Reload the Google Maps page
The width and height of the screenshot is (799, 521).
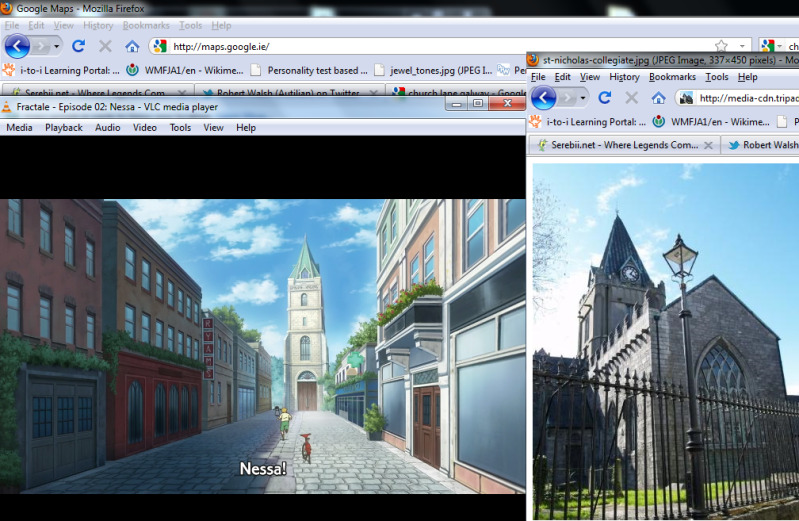click(x=78, y=46)
